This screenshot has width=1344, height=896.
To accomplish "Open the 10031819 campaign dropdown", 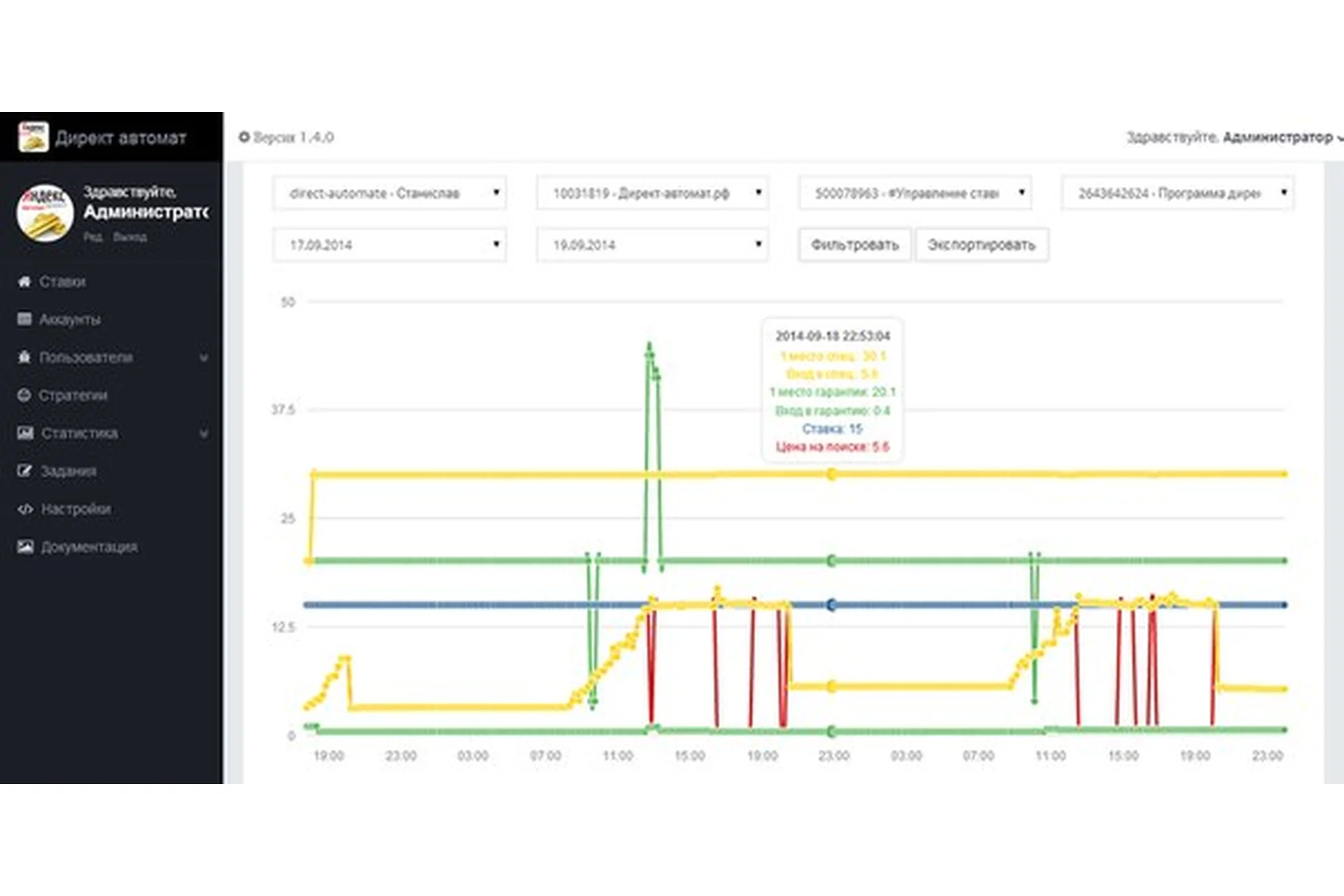I will (x=652, y=192).
